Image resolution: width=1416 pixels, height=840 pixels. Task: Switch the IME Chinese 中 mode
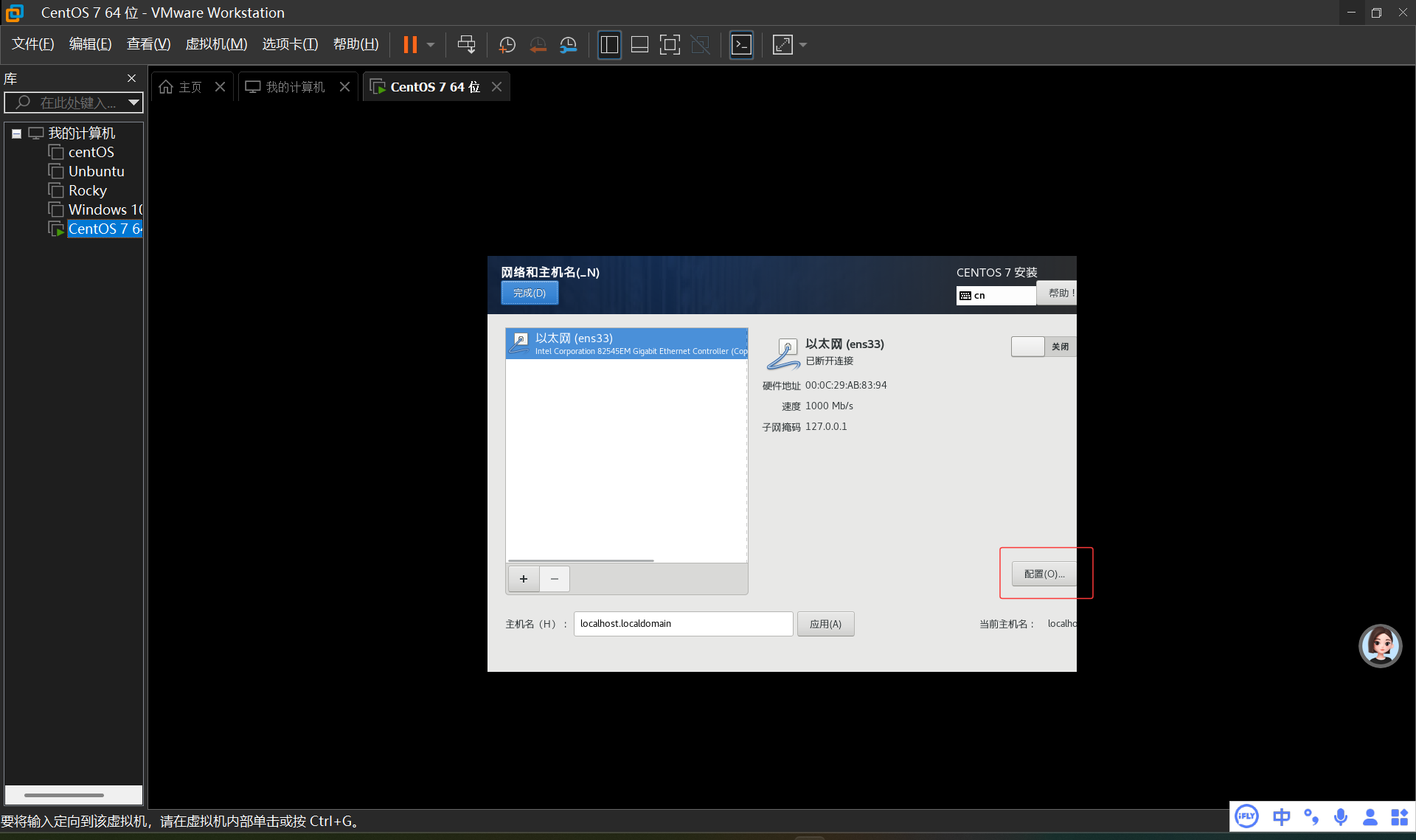[1282, 817]
